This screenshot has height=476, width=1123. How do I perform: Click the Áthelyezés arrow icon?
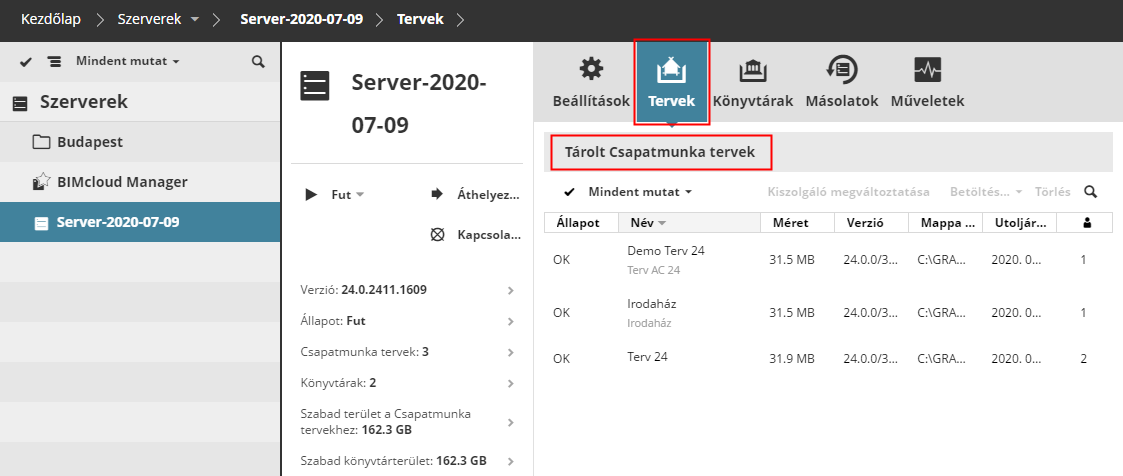pyautogui.click(x=438, y=194)
